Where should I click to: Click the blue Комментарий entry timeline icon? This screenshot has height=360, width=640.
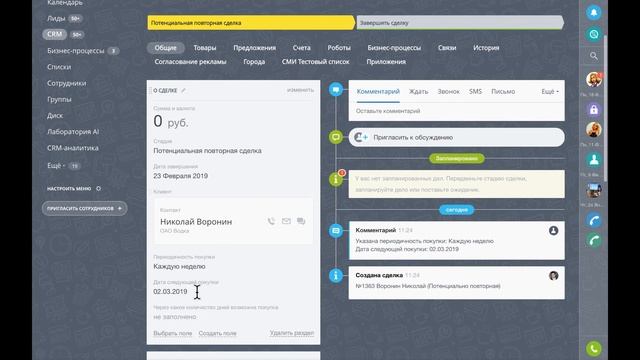[x=336, y=231]
